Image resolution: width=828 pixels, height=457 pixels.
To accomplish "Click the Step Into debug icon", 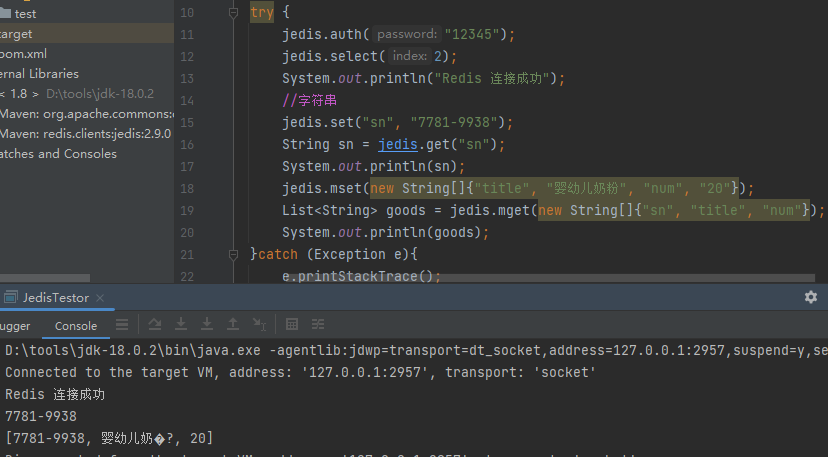I will pos(181,324).
